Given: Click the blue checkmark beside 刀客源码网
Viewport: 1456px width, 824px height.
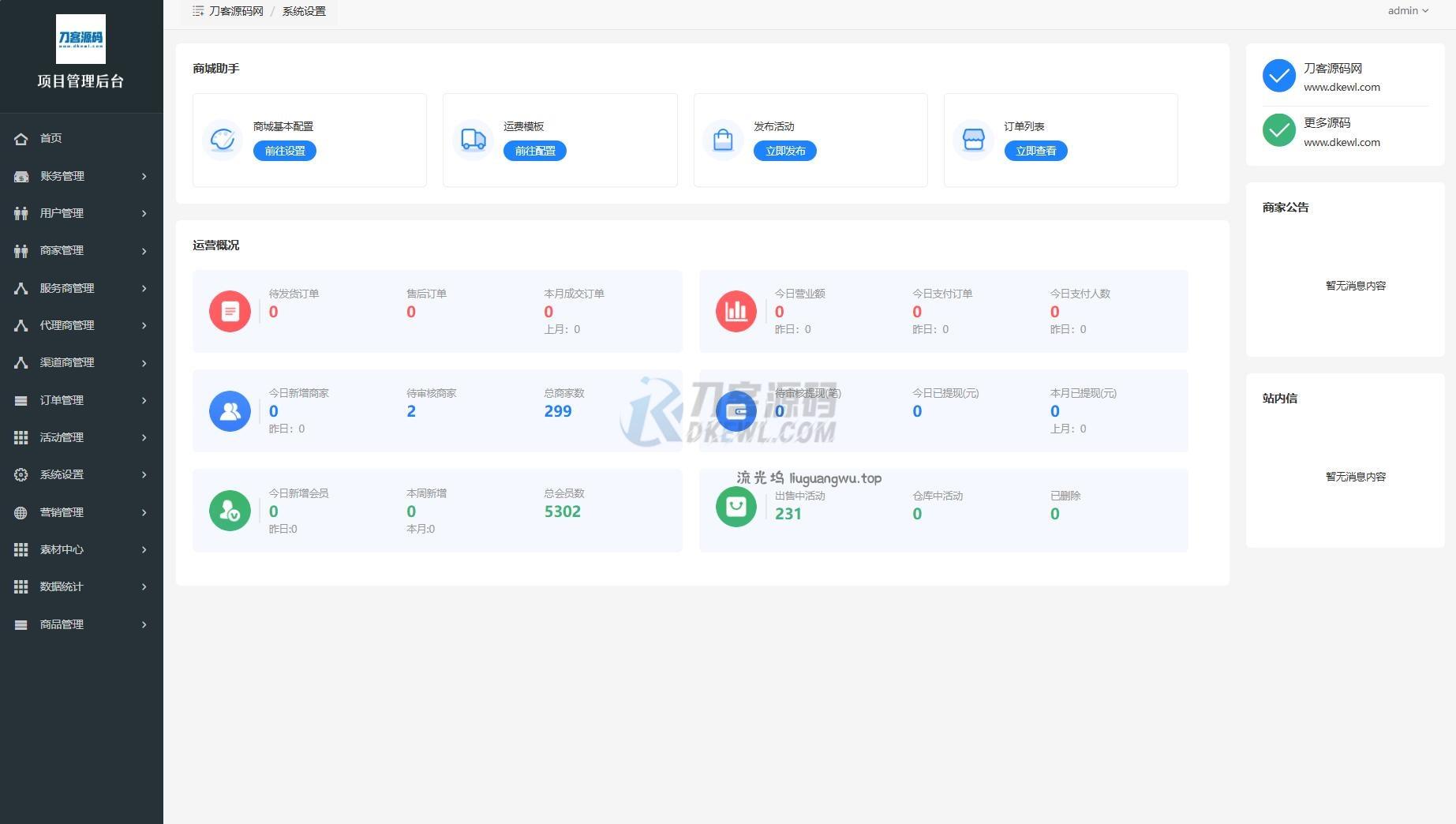Looking at the screenshot, I should coord(1278,76).
